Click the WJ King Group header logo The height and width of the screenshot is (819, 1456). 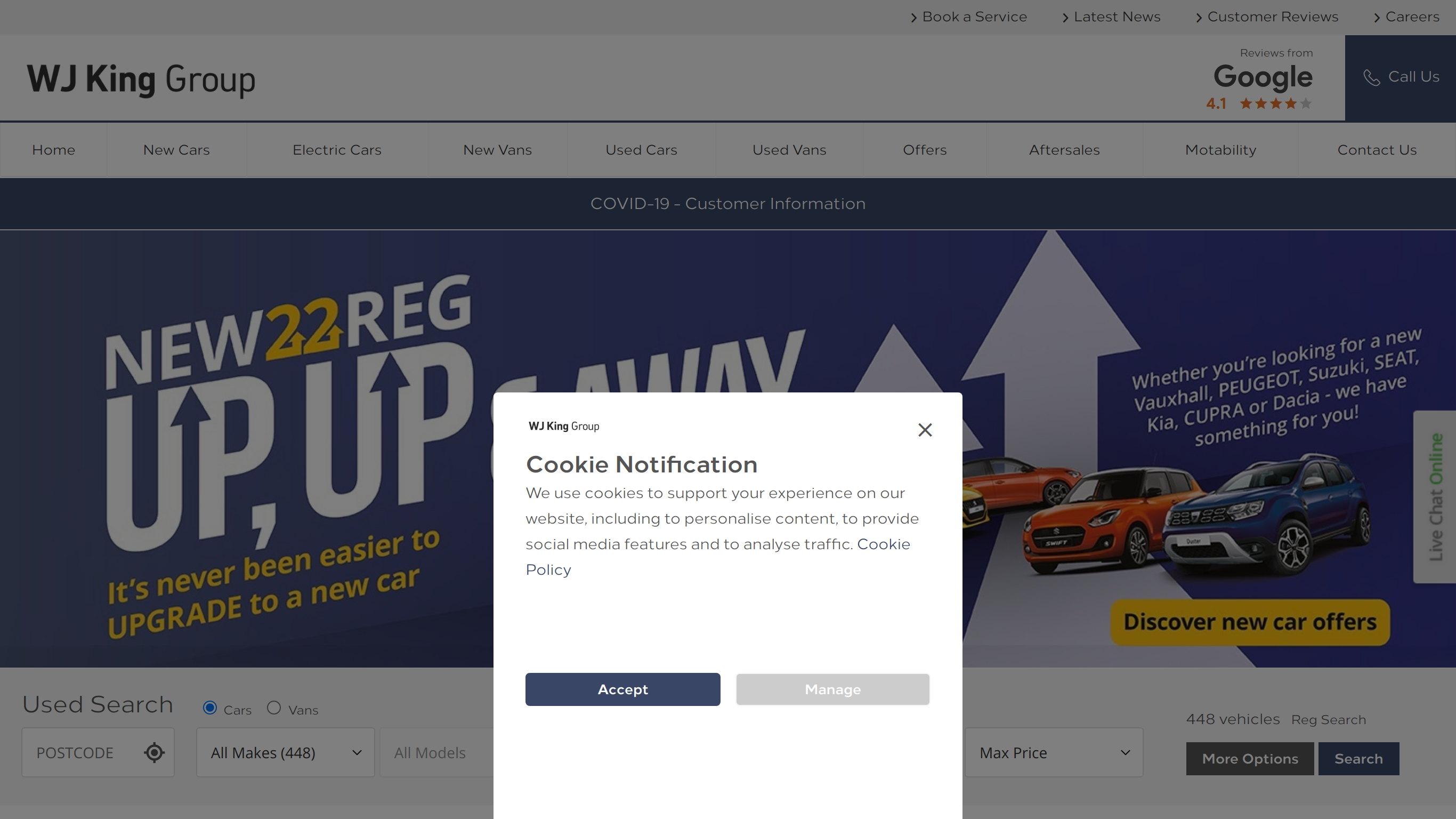[141, 78]
